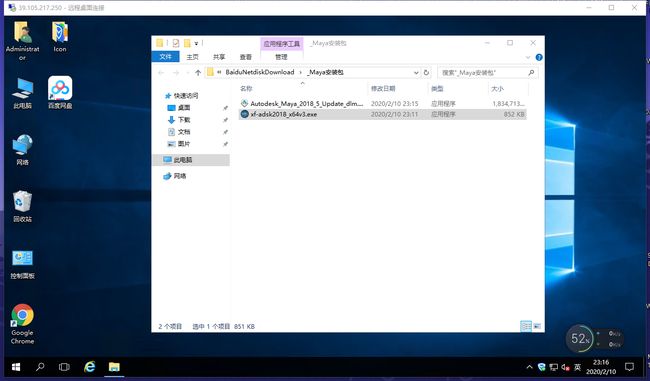Click the search magnifier in Explorer
The width and height of the screenshot is (650, 381).
531,73
